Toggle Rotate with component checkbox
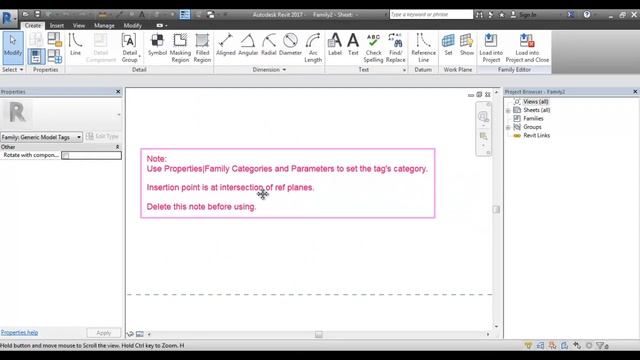 [67, 156]
